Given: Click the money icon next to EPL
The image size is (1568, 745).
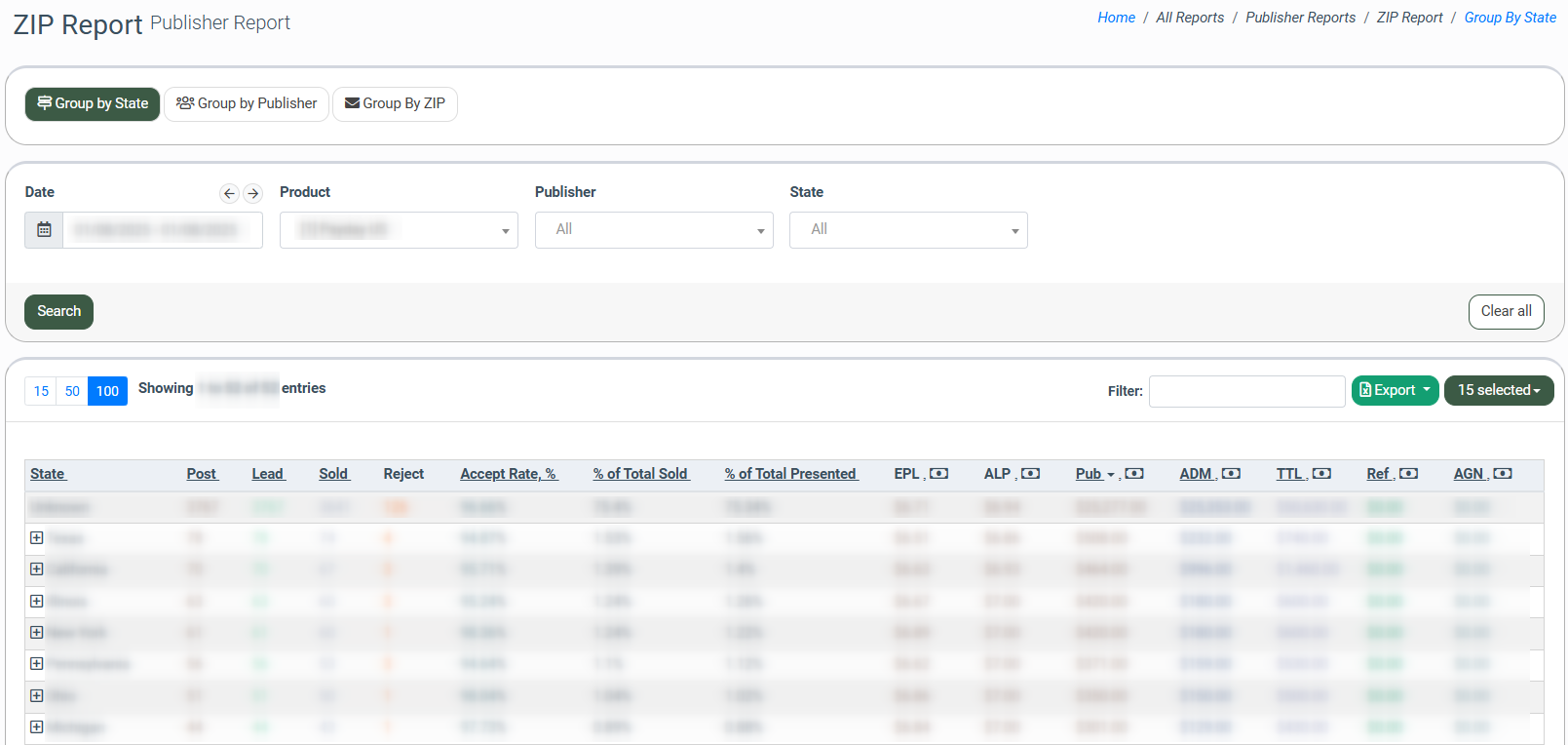Looking at the screenshot, I should click(938, 474).
